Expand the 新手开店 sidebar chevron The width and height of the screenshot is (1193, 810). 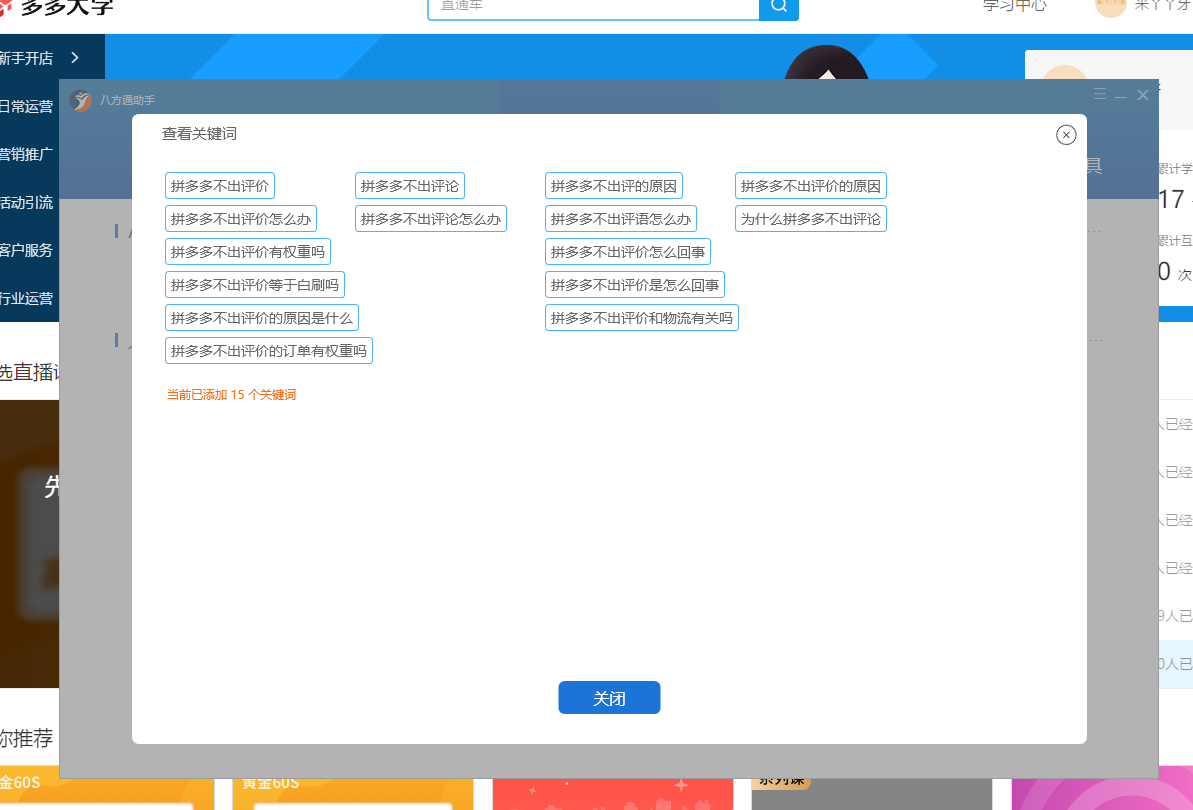point(75,58)
